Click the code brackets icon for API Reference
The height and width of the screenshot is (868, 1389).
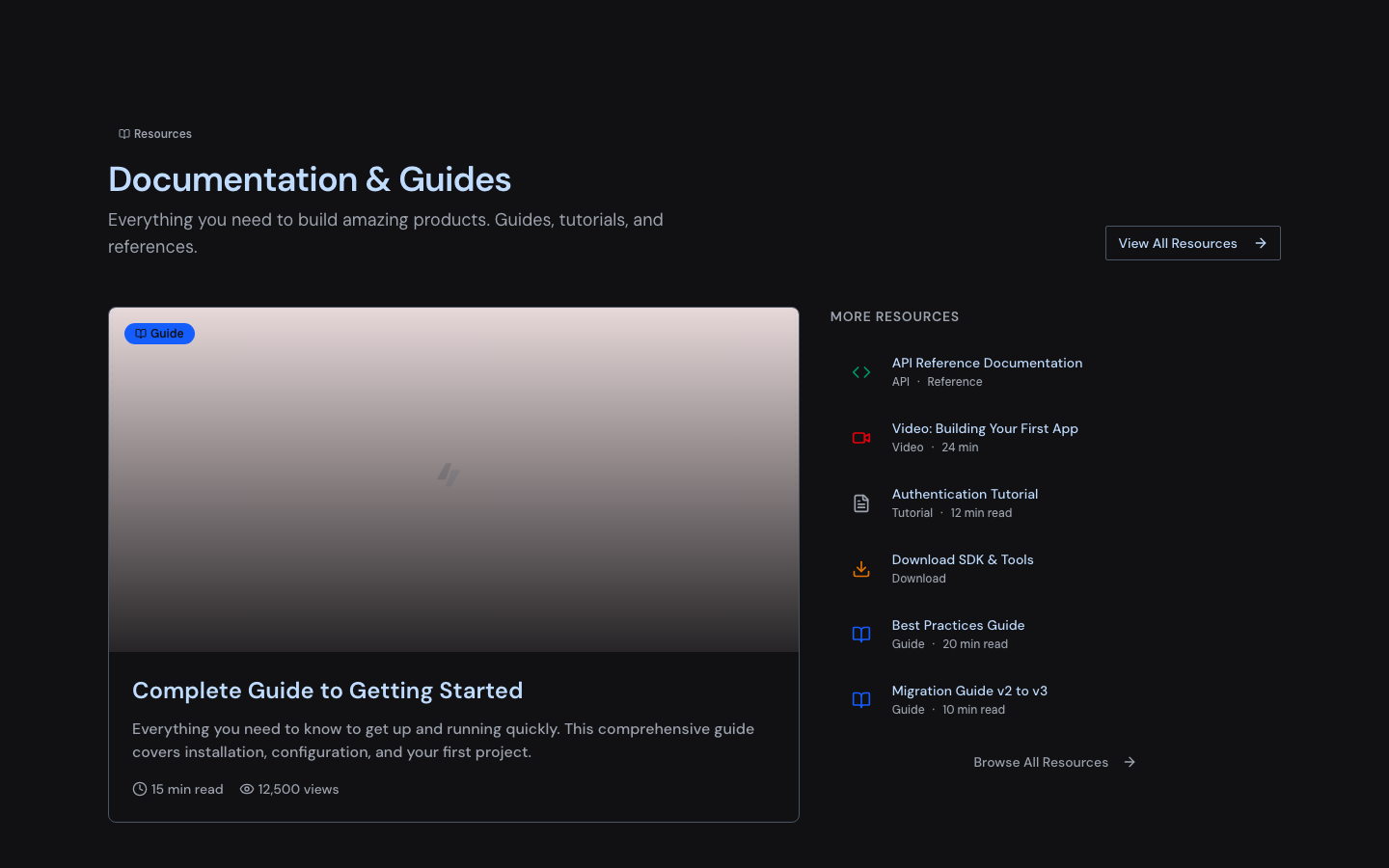(861, 372)
